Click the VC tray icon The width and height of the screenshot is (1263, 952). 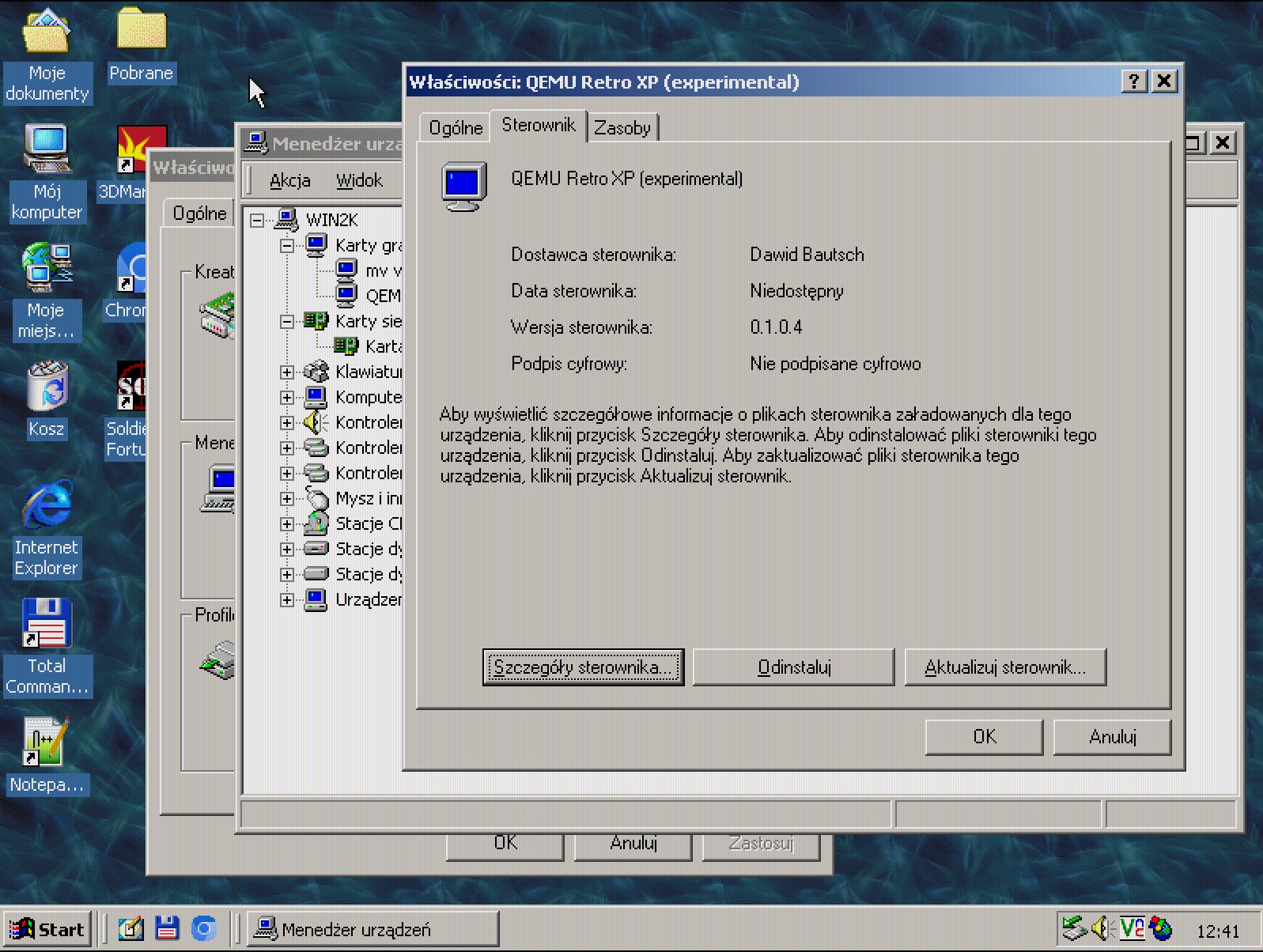click(1132, 928)
